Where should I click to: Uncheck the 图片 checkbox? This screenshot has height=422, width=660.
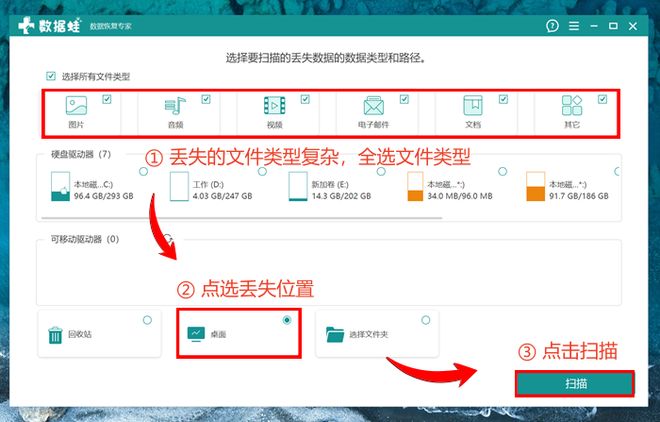click(107, 99)
